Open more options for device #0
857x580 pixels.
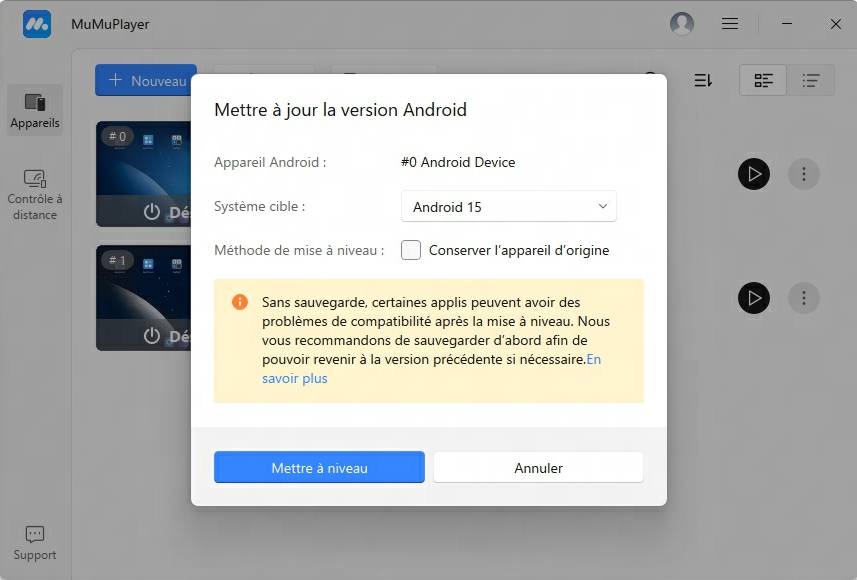[x=803, y=174]
